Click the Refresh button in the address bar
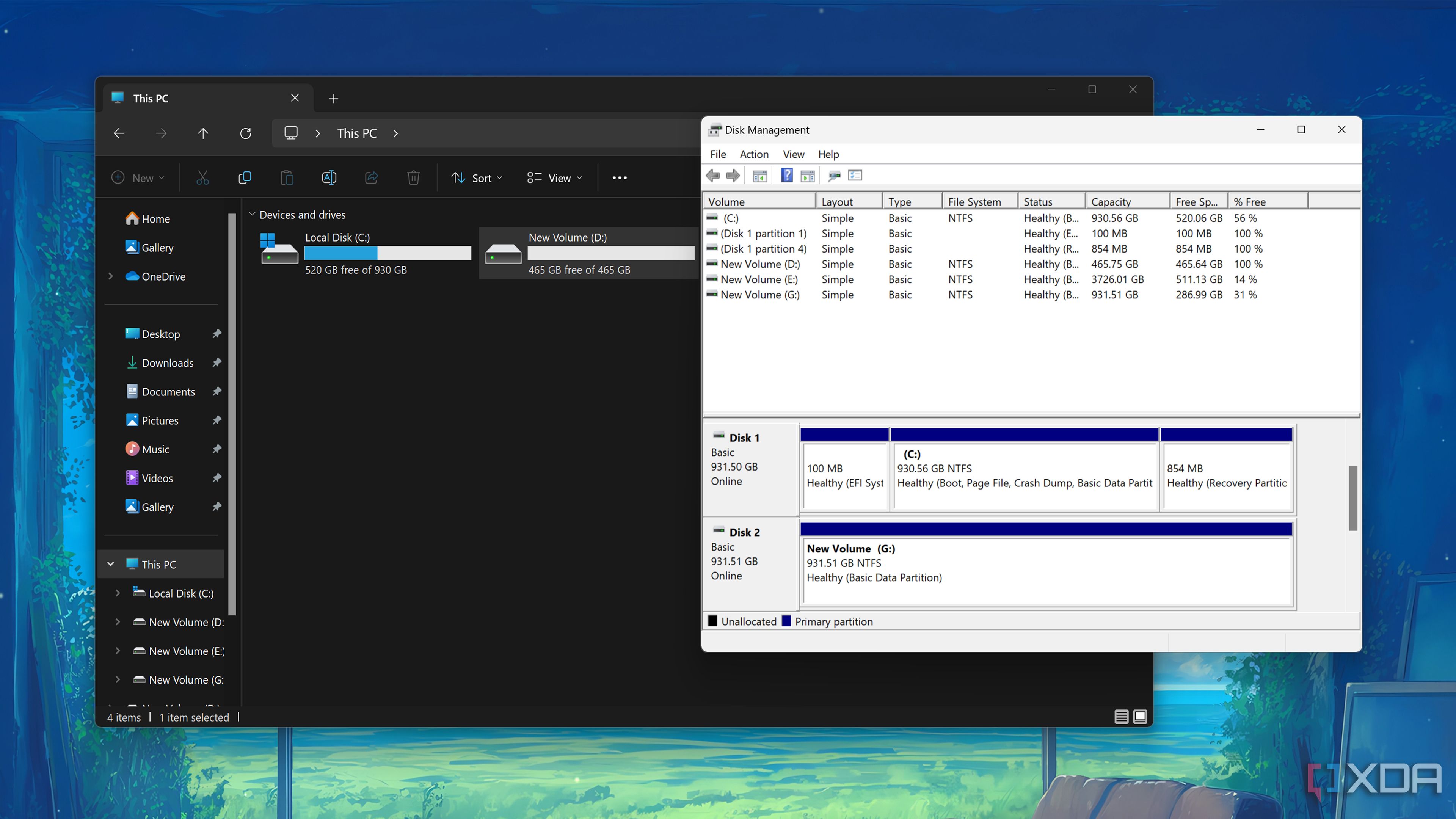The width and height of the screenshot is (1456, 819). coord(246,133)
